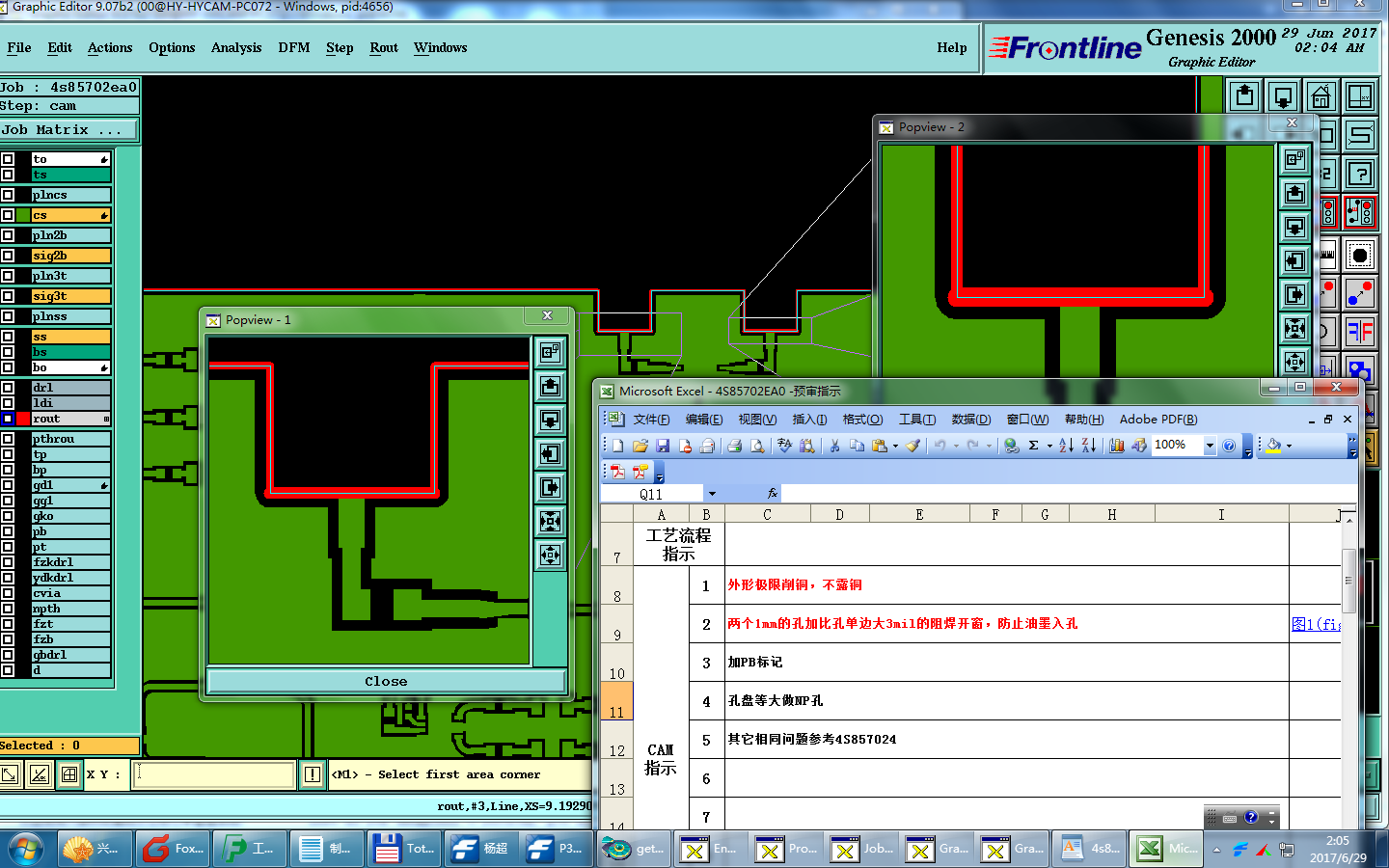
Task: Click pan left icon in Popview 2
Action: pyautogui.click(x=1294, y=260)
